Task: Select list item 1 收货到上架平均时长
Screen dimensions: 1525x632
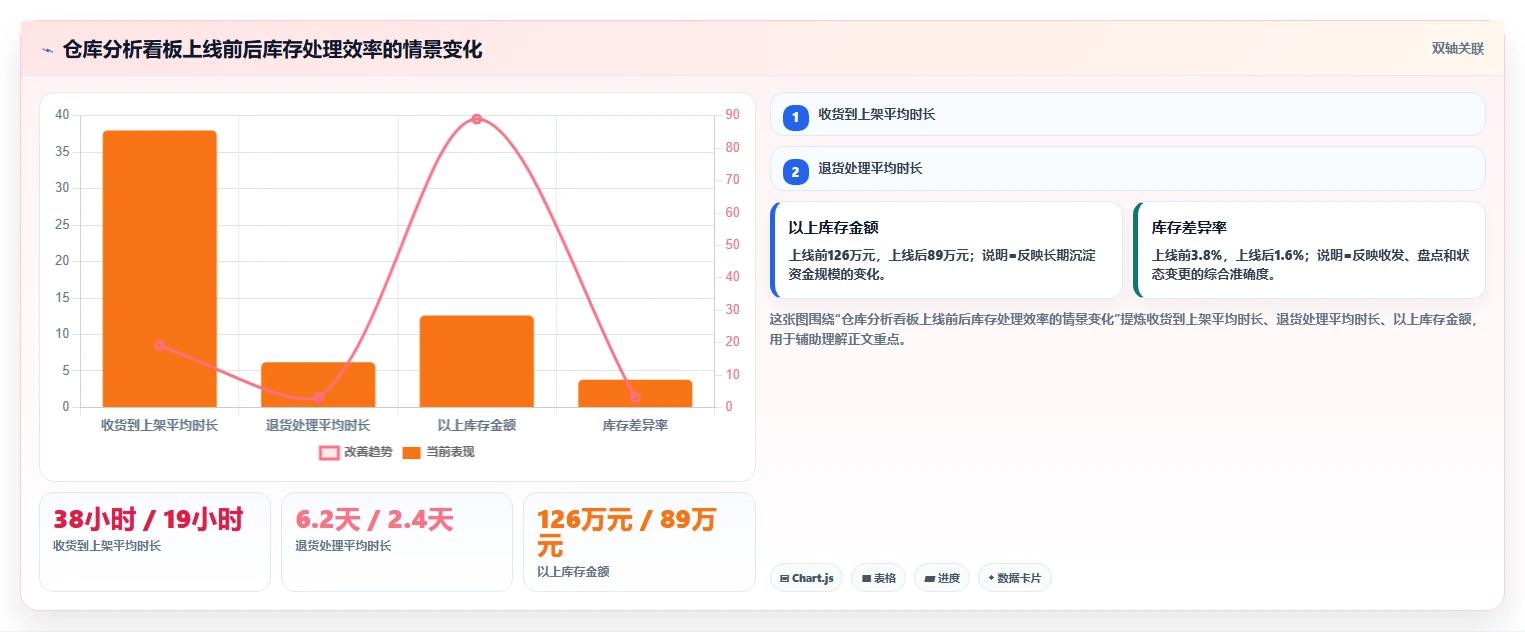Action: point(1127,115)
